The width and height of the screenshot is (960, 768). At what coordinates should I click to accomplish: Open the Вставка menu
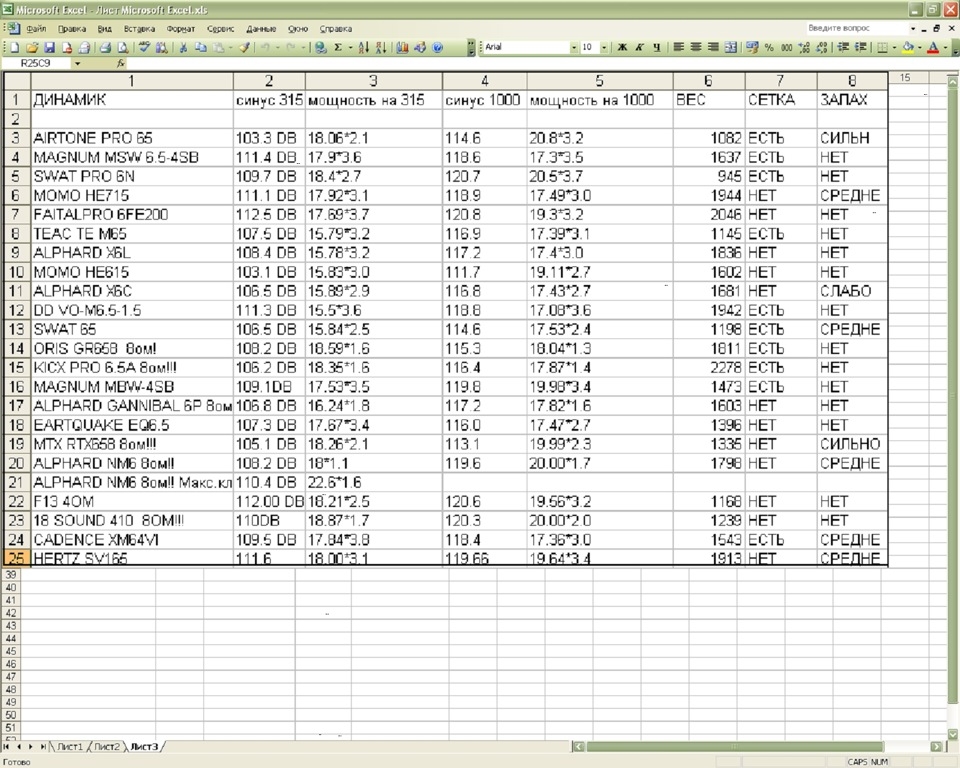pyautogui.click(x=139, y=29)
